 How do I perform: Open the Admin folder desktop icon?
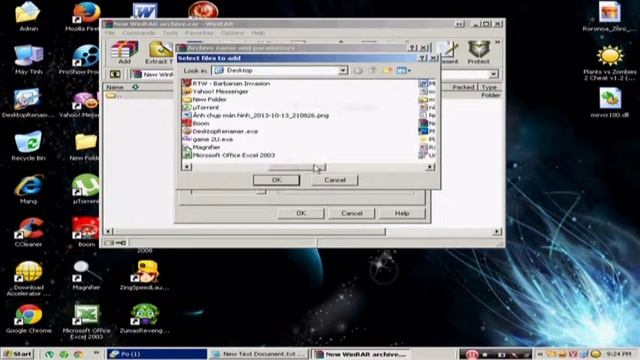[28, 17]
